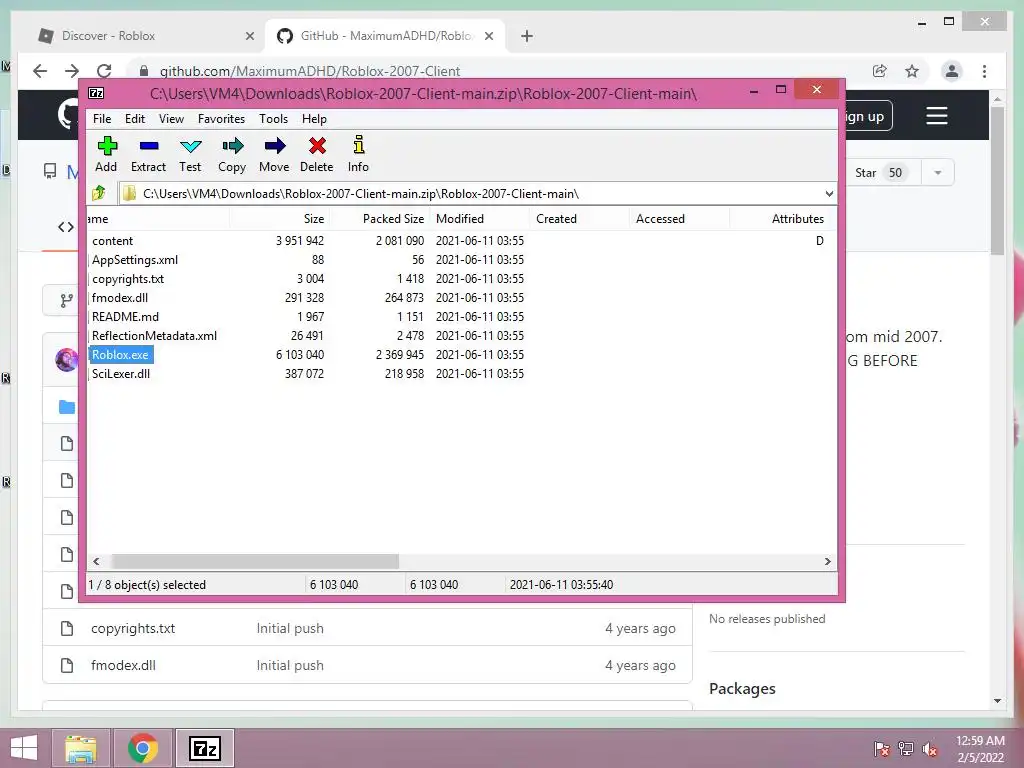The height and width of the screenshot is (768, 1024).
Task: Sort by Created column header
Action: click(x=580, y=219)
